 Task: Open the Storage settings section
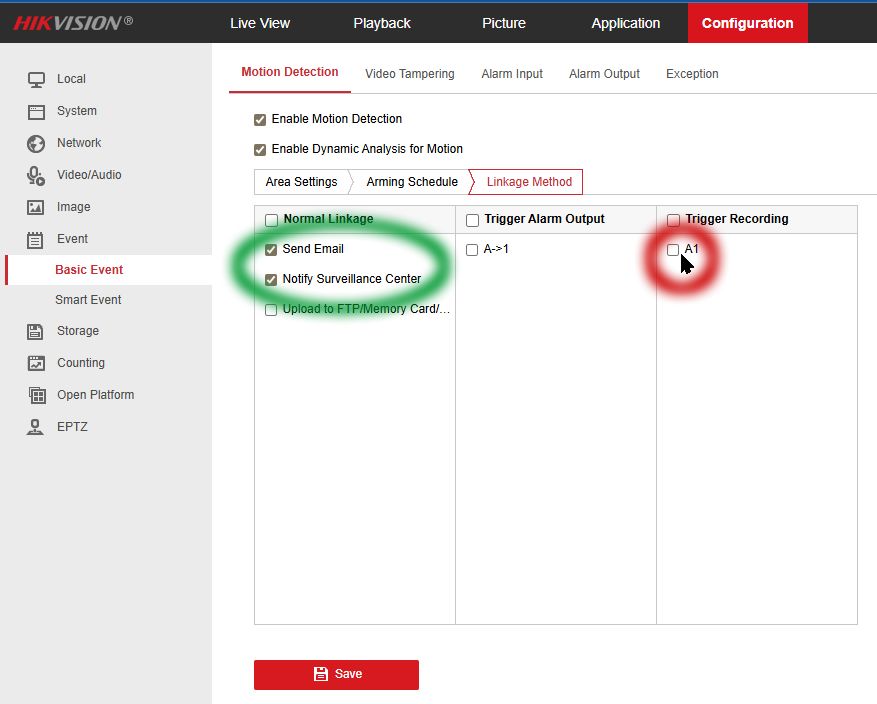pyautogui.click(x=78, y=331)
